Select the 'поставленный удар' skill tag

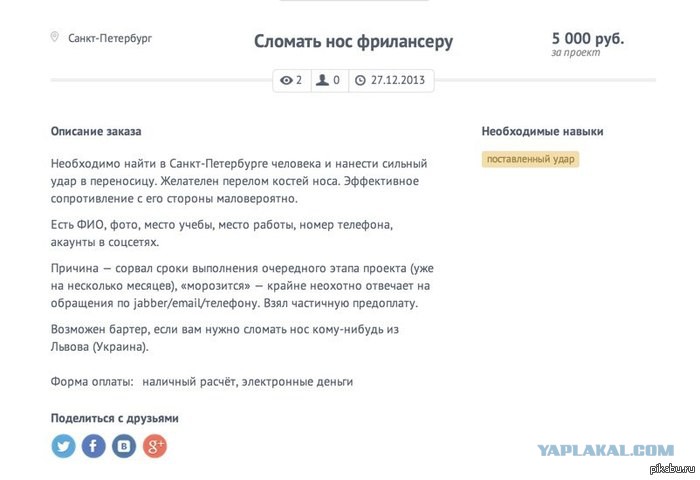[x=530, y=159]
